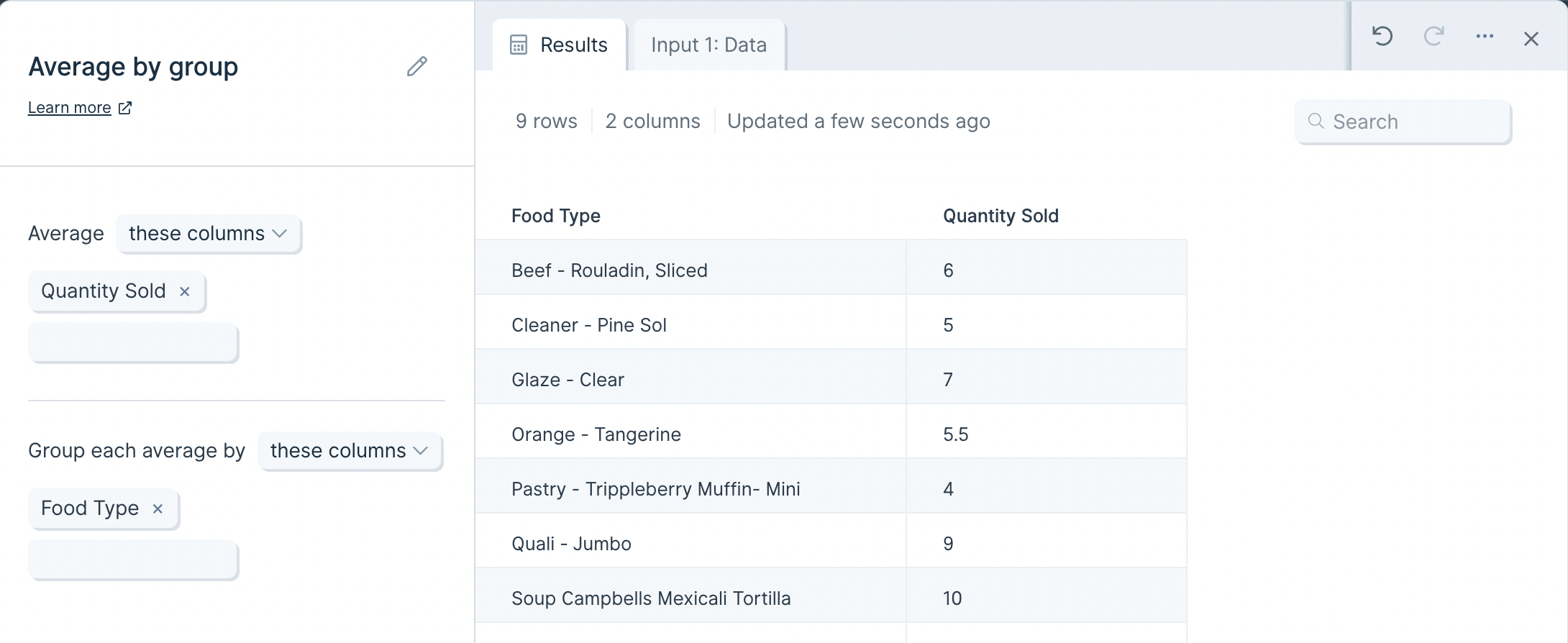Click the Quantity Sold column header
Viewport: 1568px width, 643px height.
tap(1000, 216)
